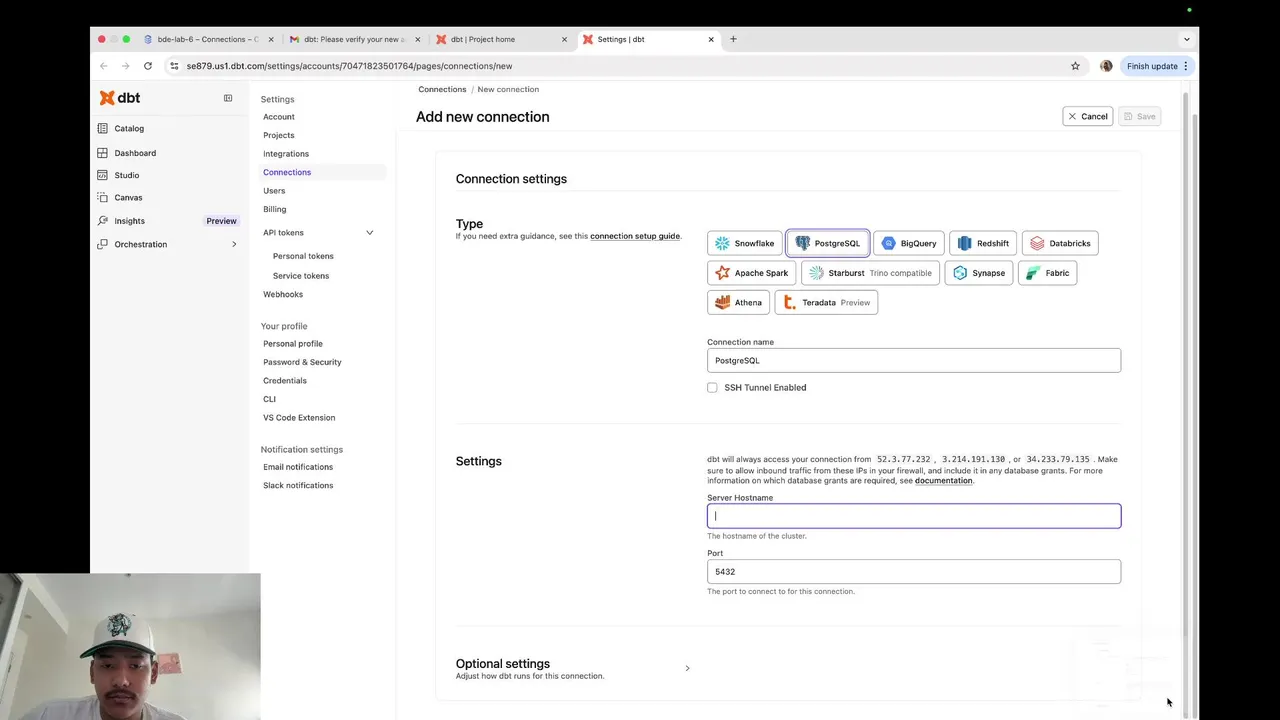Open Service tokens page
This screenshot has width=1280, height=720.
click(x=301, y=276)
